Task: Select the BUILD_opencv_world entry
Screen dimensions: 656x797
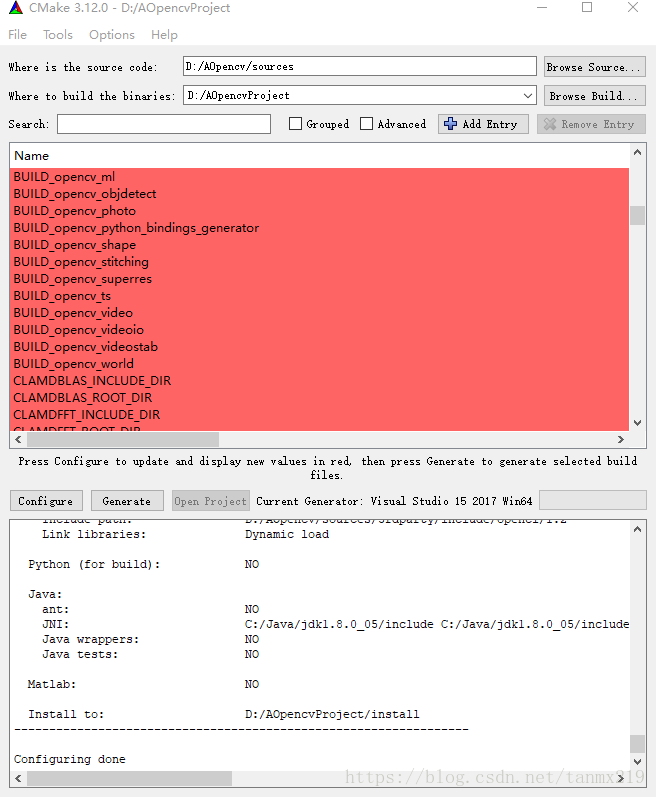Action: pos(319,364)
